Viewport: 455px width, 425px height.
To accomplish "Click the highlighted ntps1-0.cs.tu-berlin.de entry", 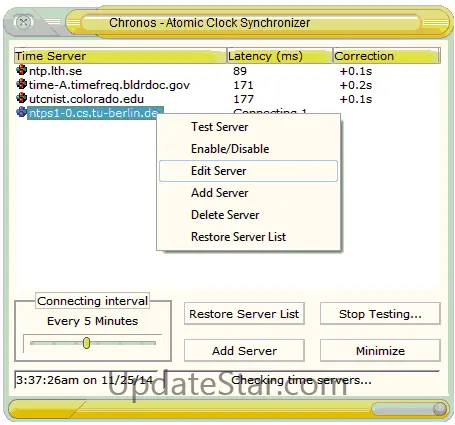I will coord(94,113).
